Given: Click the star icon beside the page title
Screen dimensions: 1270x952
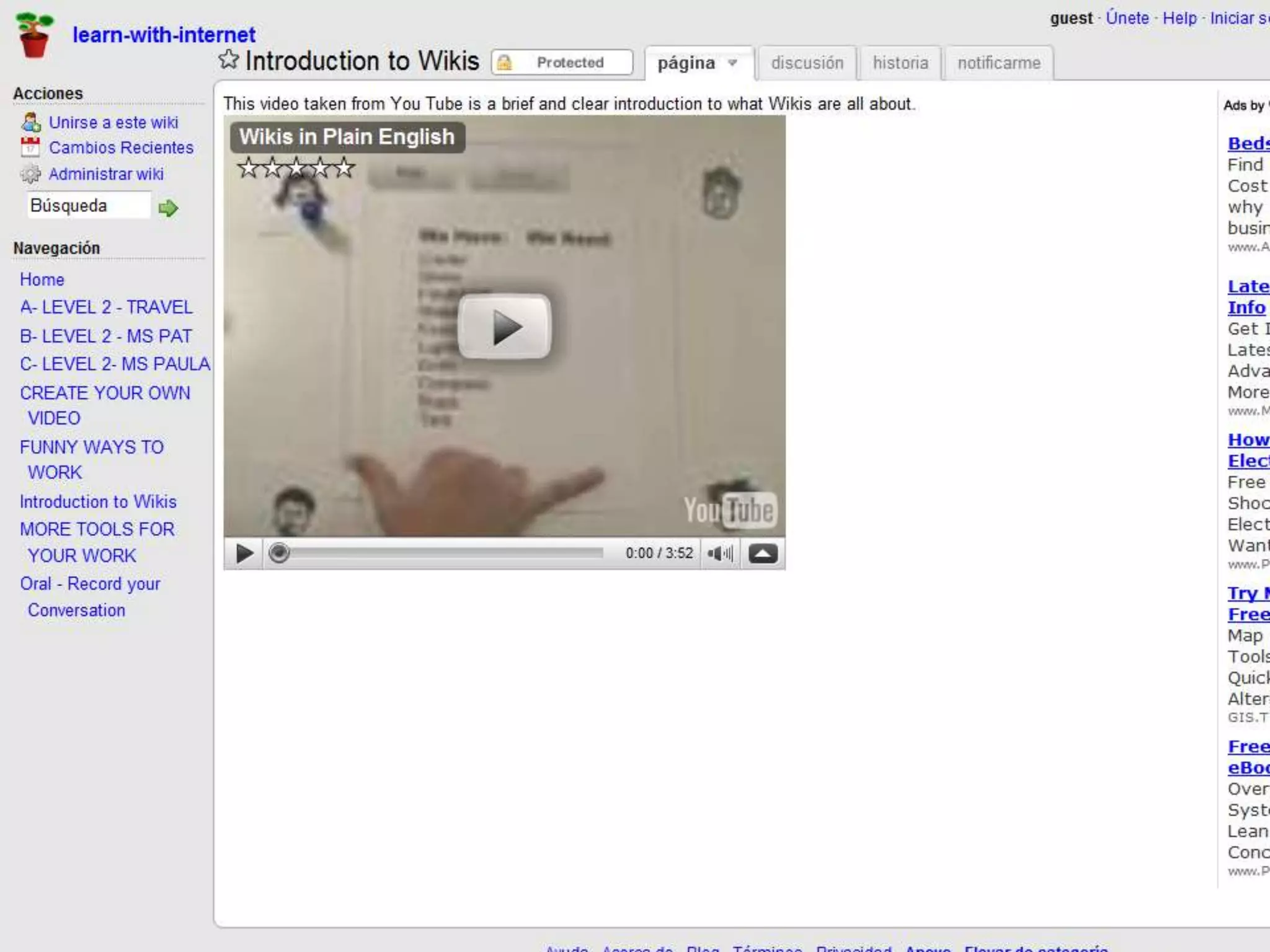Looking at the screenshot, I should tap(228, 60).
